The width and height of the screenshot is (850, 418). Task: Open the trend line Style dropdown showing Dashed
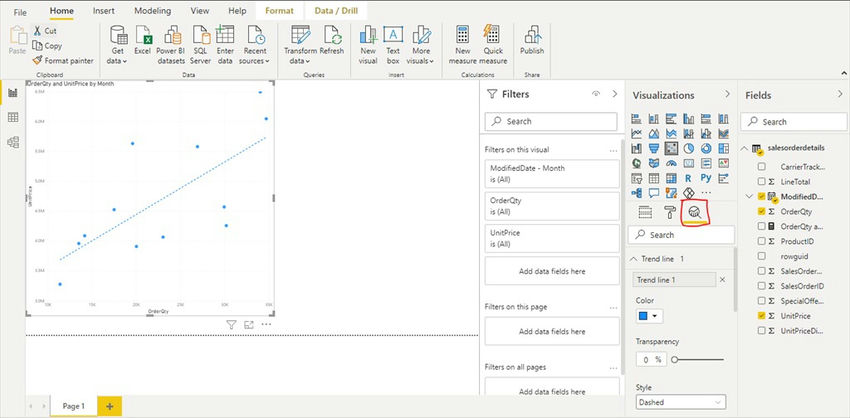(x=680, y=402)
